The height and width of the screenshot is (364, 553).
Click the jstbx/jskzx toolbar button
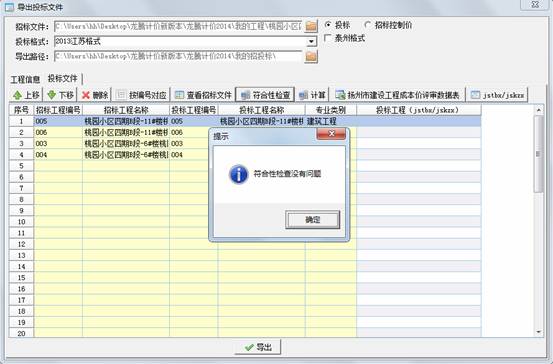[497, 95]
